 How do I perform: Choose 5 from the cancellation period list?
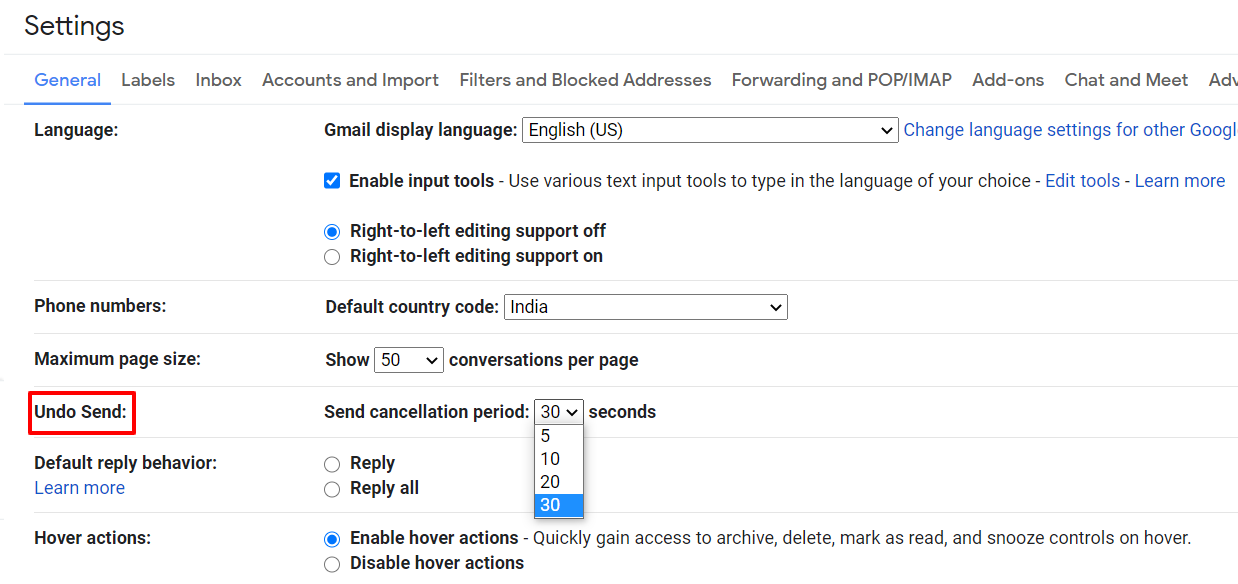[x=549, y=435]
